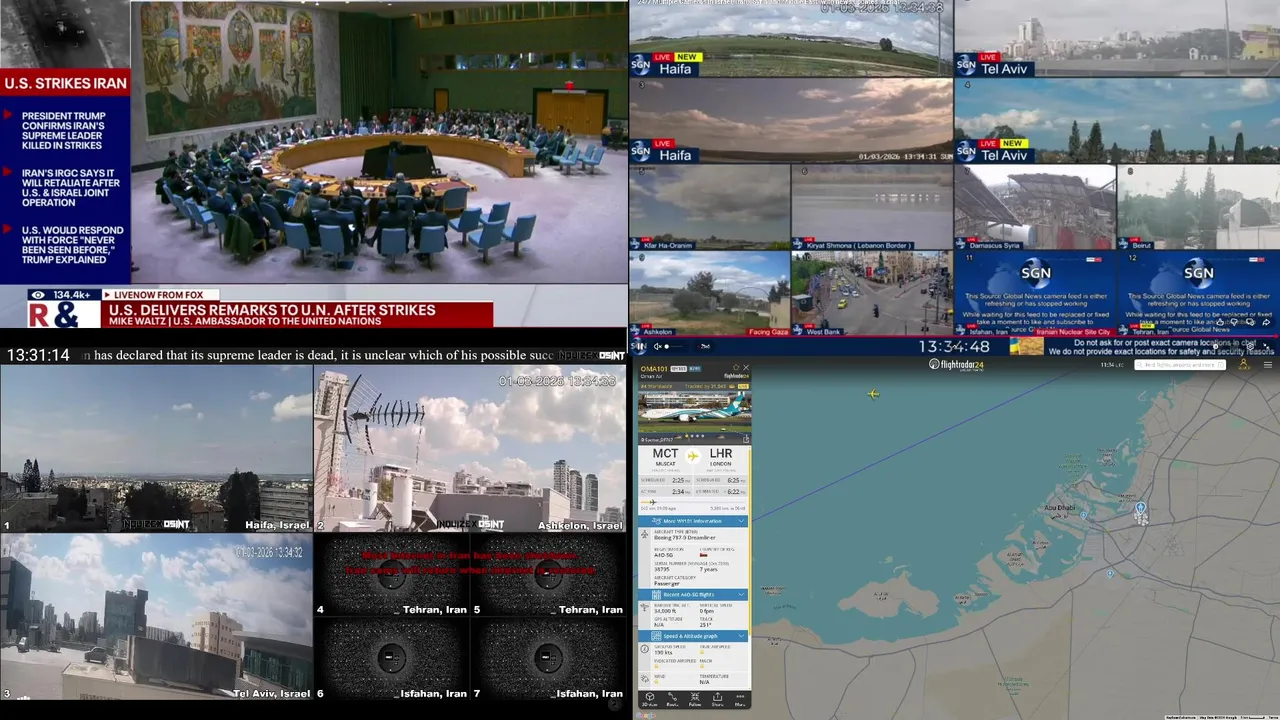The image size is (1280, 720).
Task: Click the Haifa, Israel camera feed
Action: [x=156, y=448]
